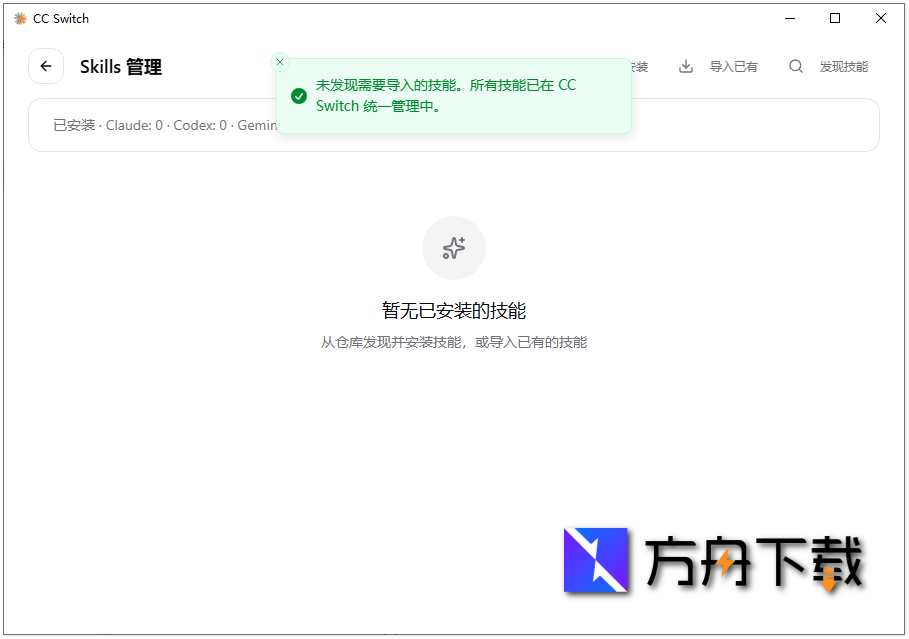Click the back arrow beside Skills 管理
909x639 pixels.
pos(46,66)
